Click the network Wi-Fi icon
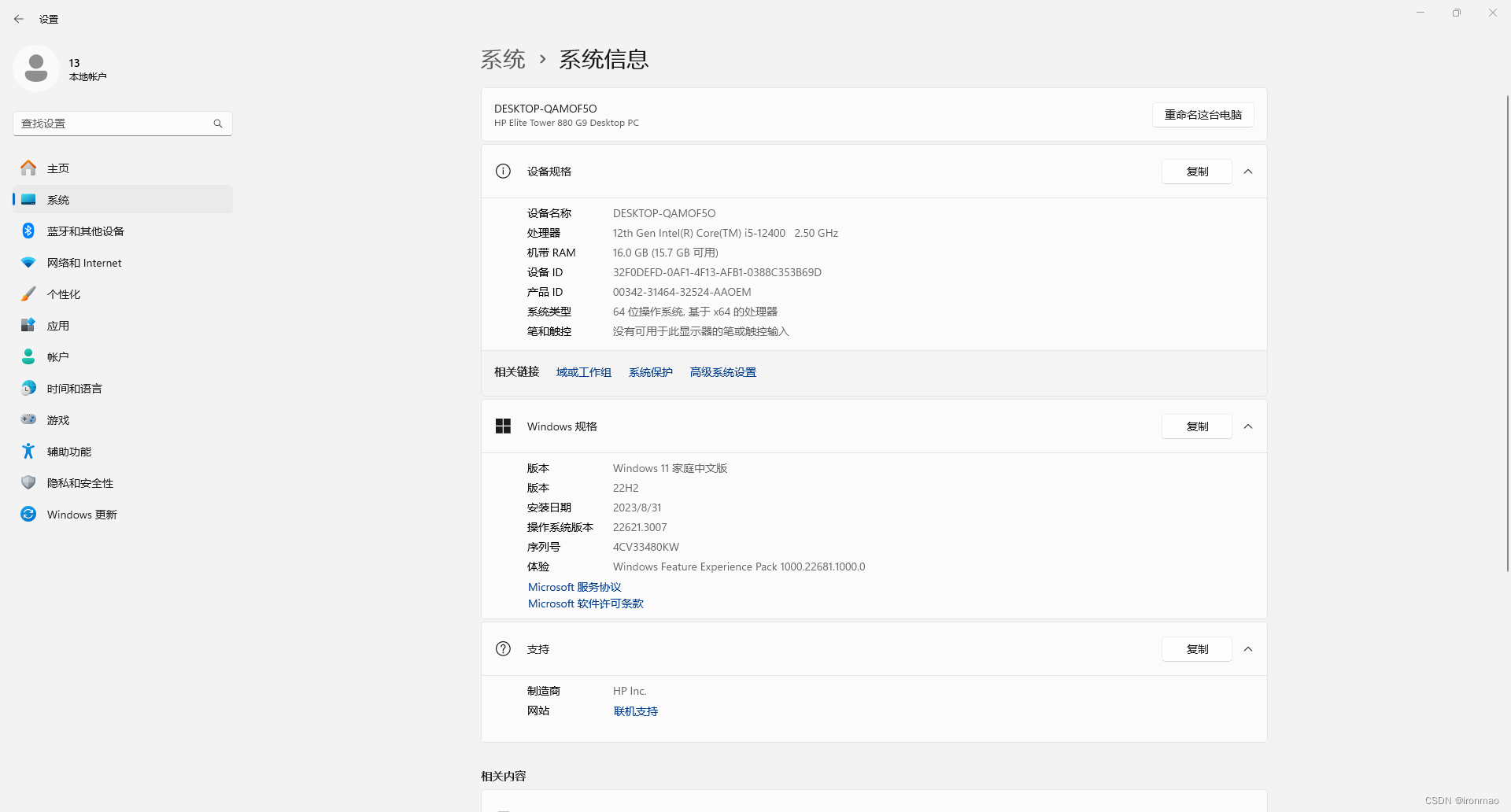 (x=28, y=262)
